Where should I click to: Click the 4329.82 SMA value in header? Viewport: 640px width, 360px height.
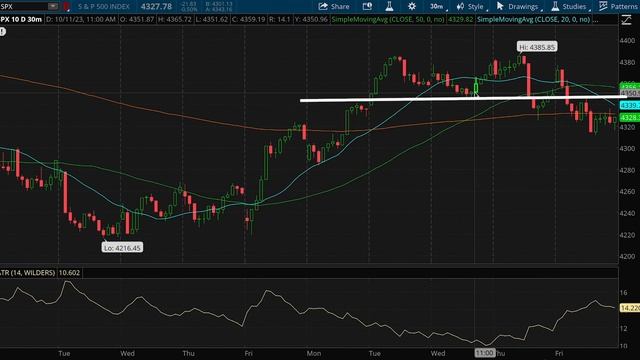[x=460, y=19]
